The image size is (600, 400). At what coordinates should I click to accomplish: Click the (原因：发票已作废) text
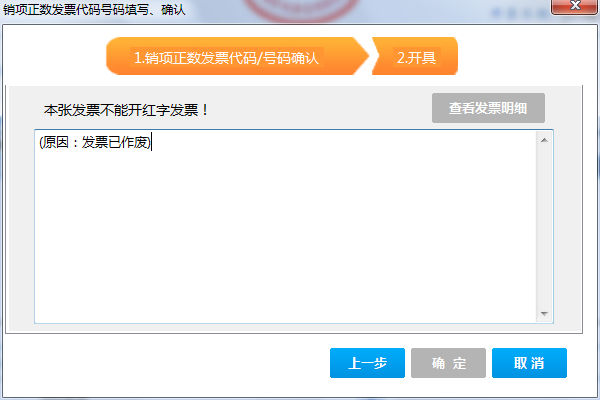[95, 142]
